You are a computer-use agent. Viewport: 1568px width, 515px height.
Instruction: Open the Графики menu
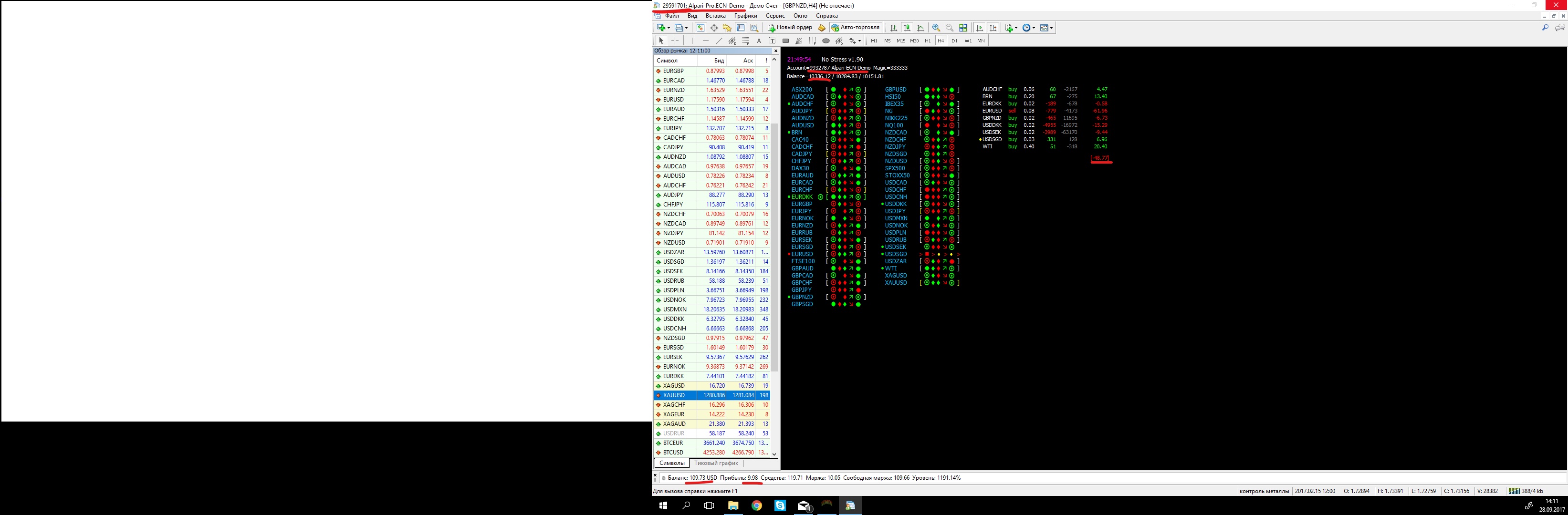tap(746, 16)
